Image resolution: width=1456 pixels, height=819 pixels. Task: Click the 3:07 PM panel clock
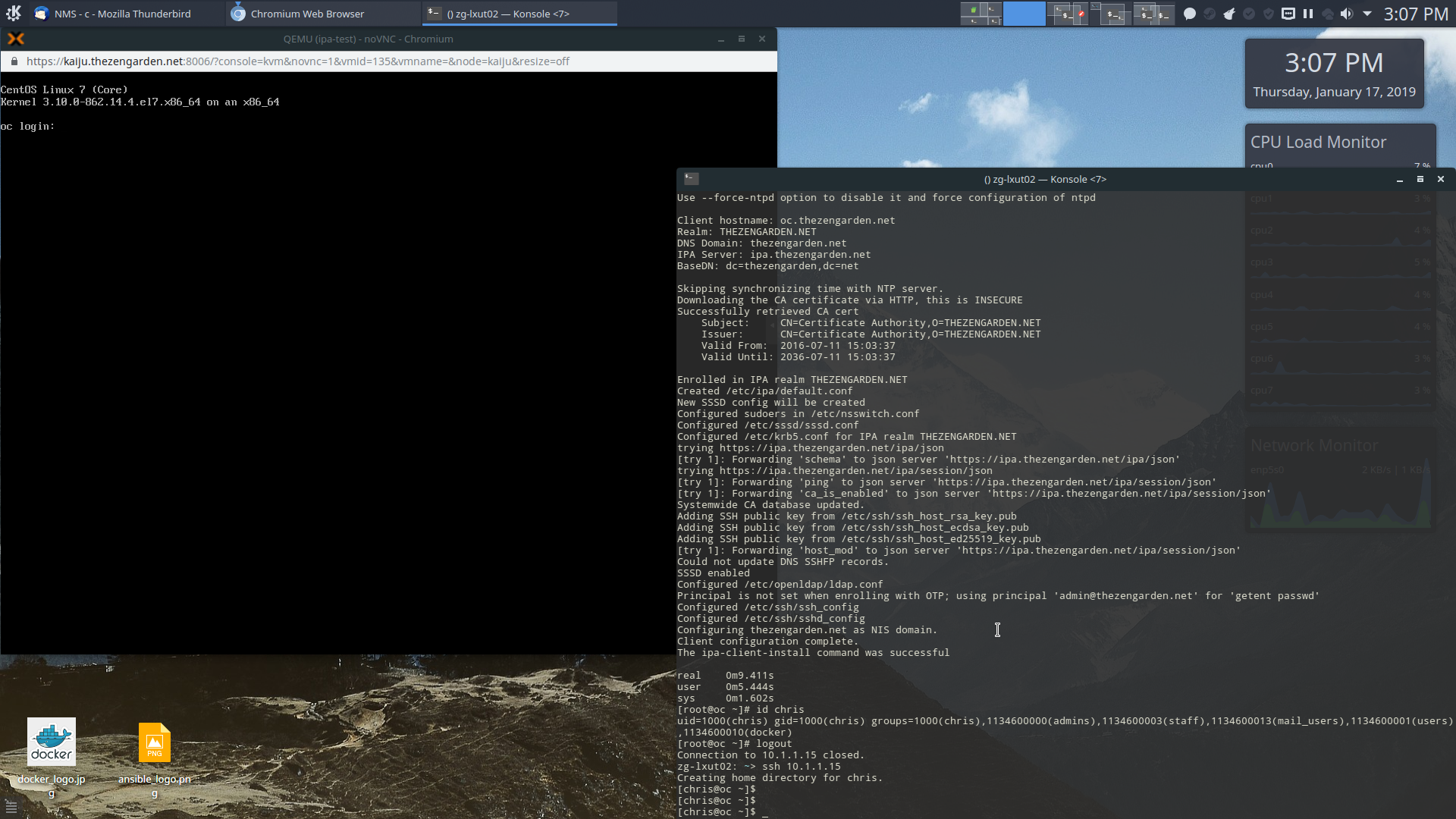(x=1416, y=14)
